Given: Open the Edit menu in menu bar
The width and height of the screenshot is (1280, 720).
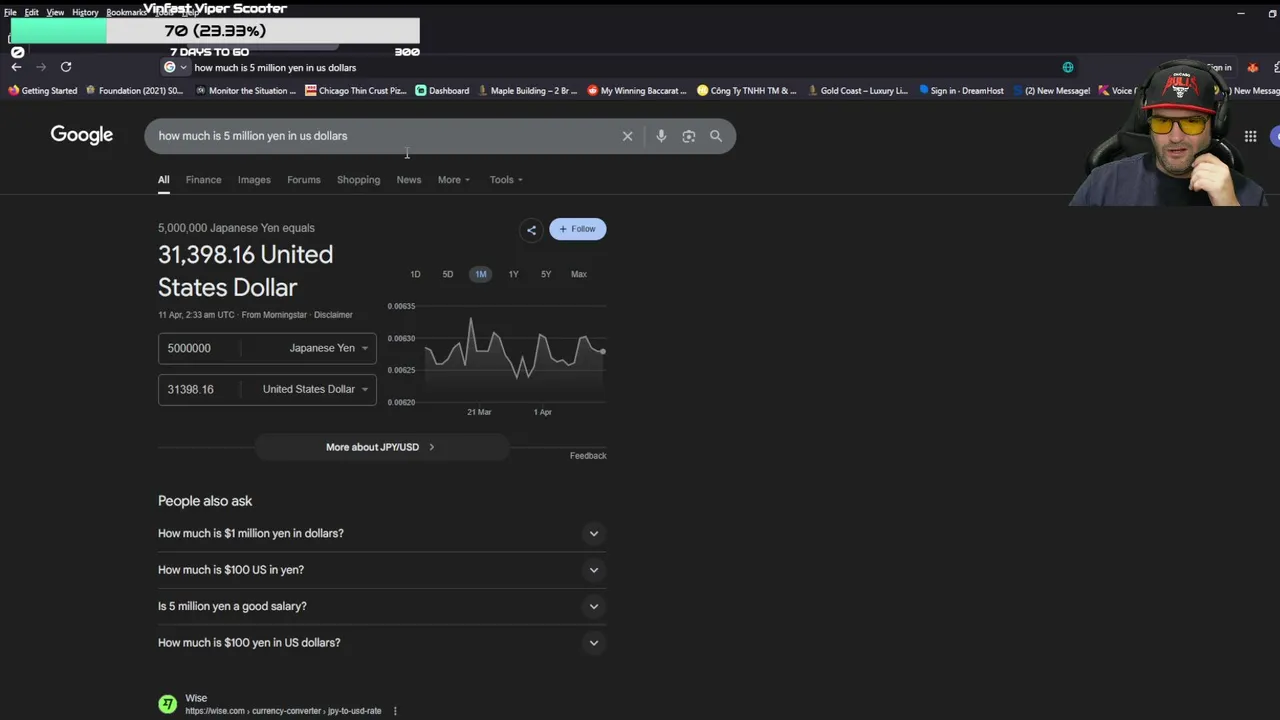Looking at the screenshot, I should 31,12.
